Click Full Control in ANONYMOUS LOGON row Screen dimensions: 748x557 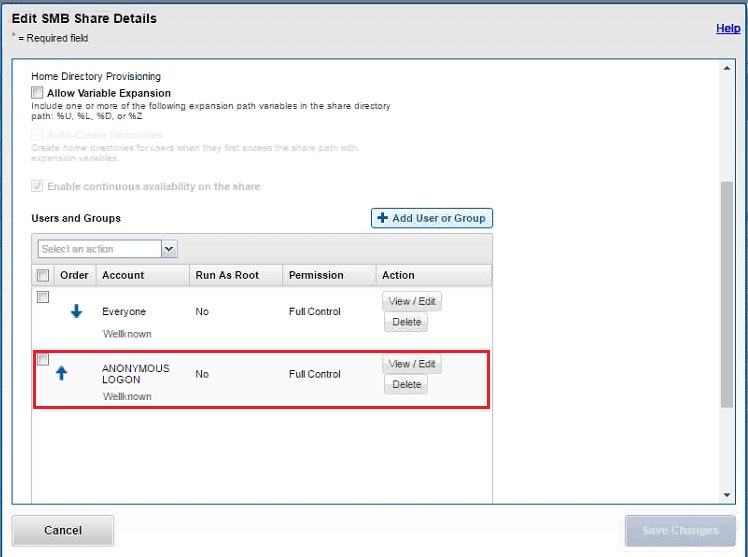pos(314,374)
